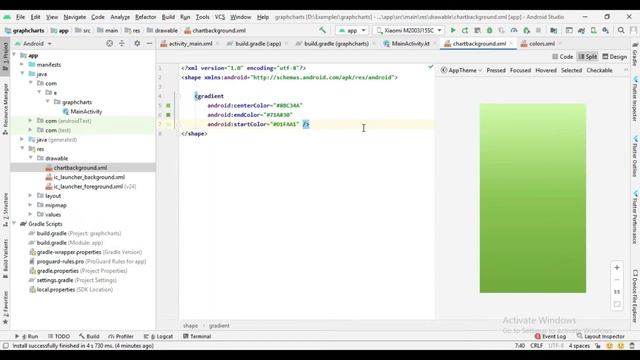Open AVD Manager icon in toolbar
This screenshot has width=640, height=360.
point(593,30)
